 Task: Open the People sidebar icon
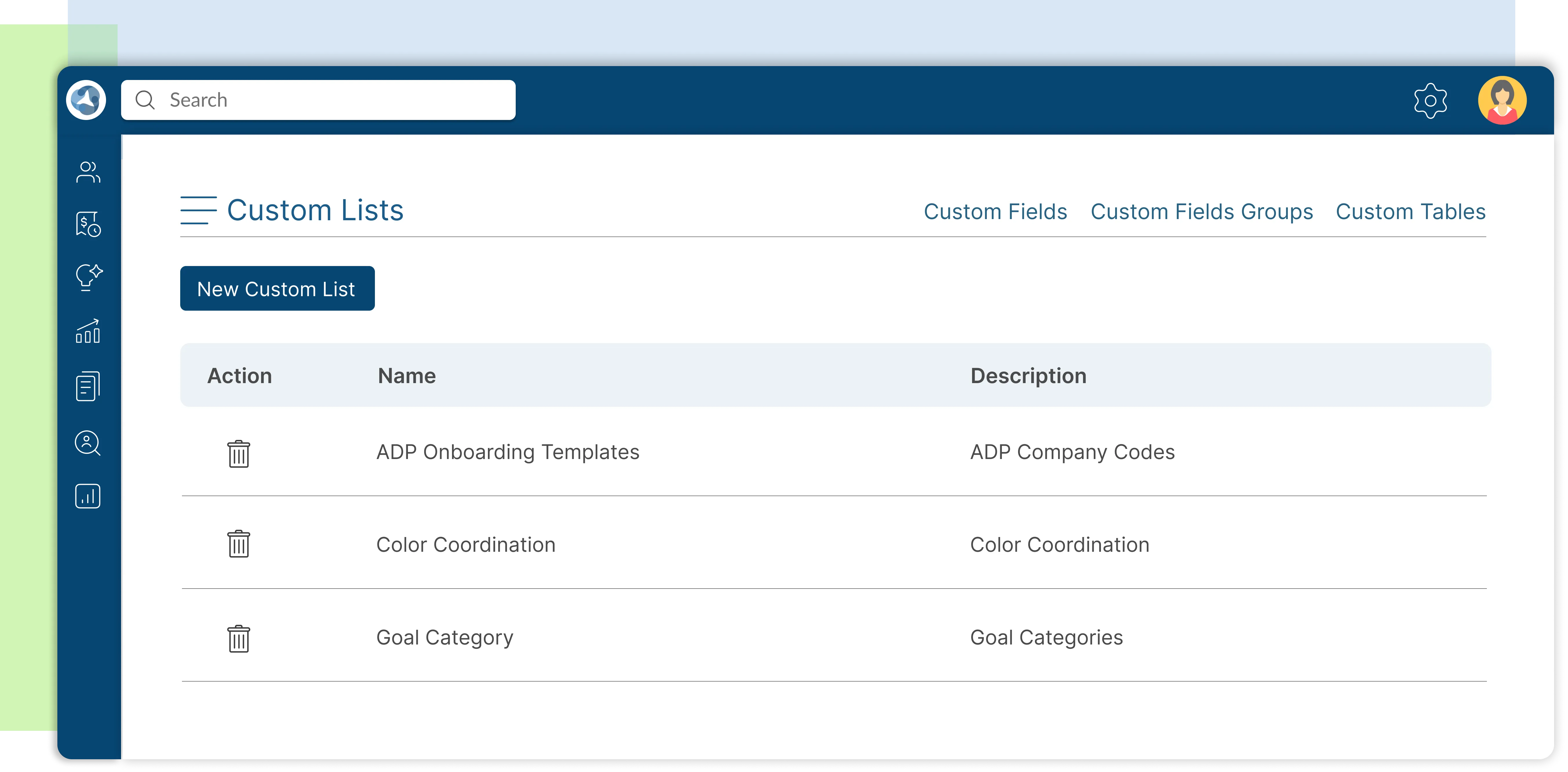88,172
